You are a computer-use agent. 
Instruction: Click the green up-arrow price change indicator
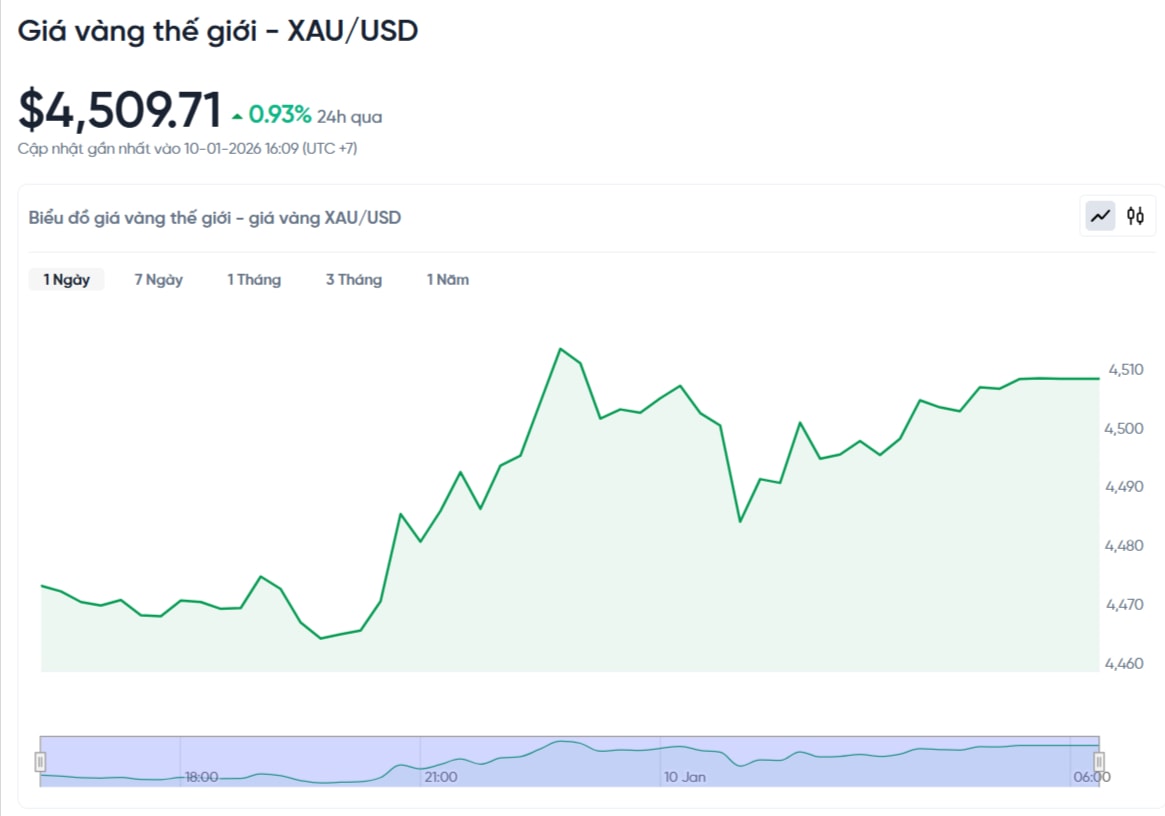(x=237, y=117)
